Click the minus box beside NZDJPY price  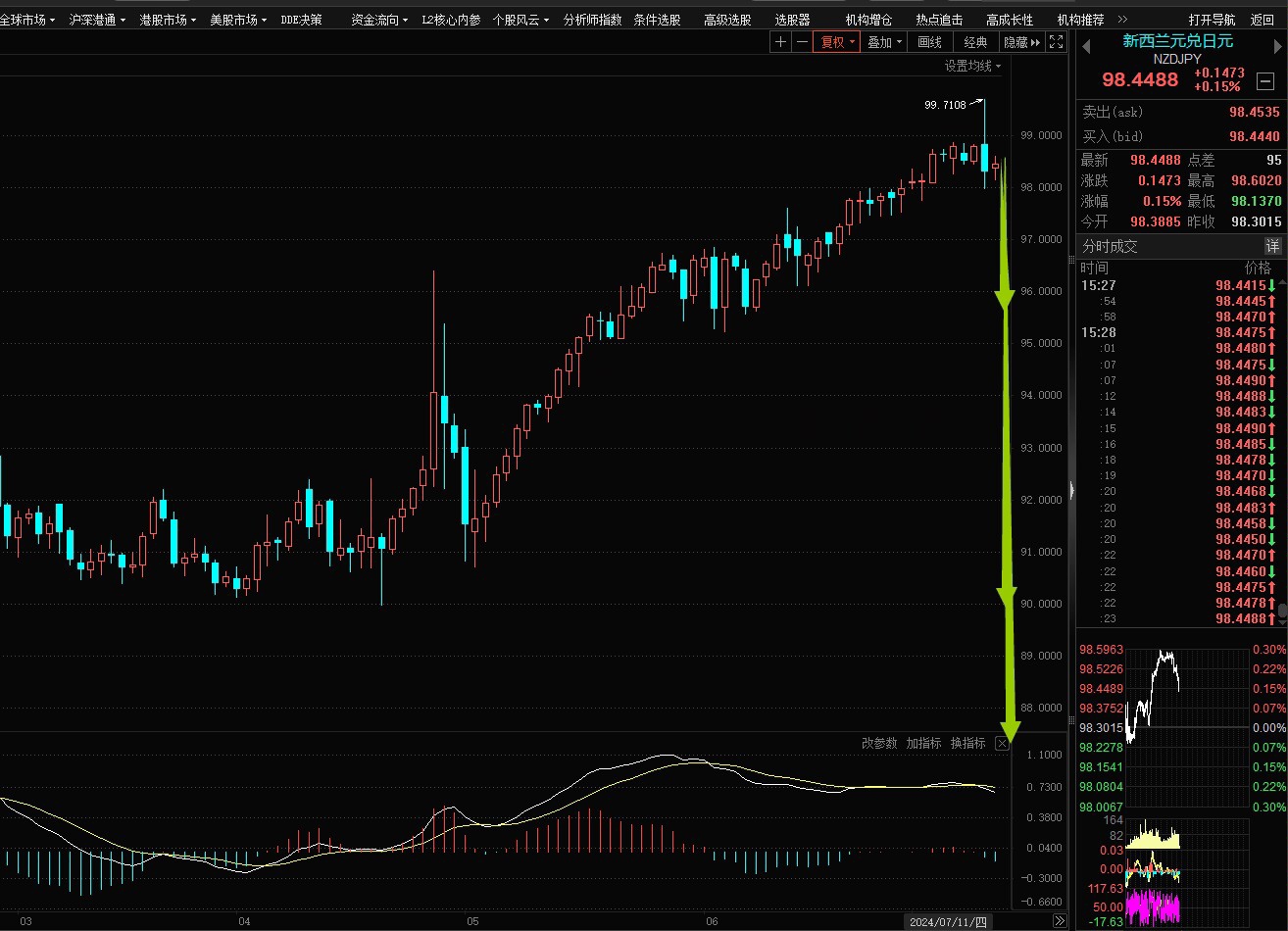pos(1265,81)
